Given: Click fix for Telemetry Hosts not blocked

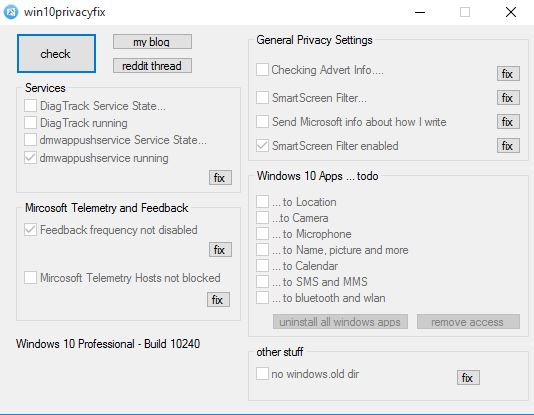Looking at the screenshot, I should [x=218, y=300].
